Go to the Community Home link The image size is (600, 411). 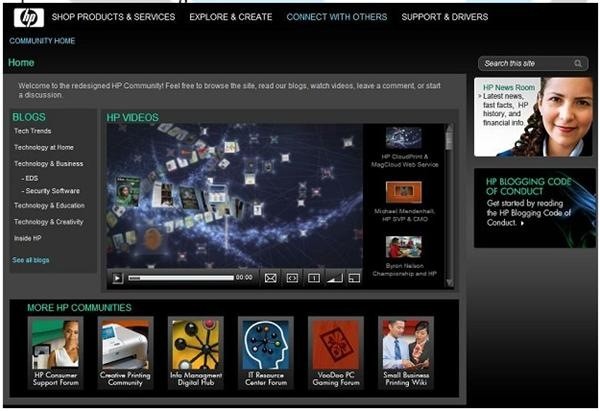(42, 41)
